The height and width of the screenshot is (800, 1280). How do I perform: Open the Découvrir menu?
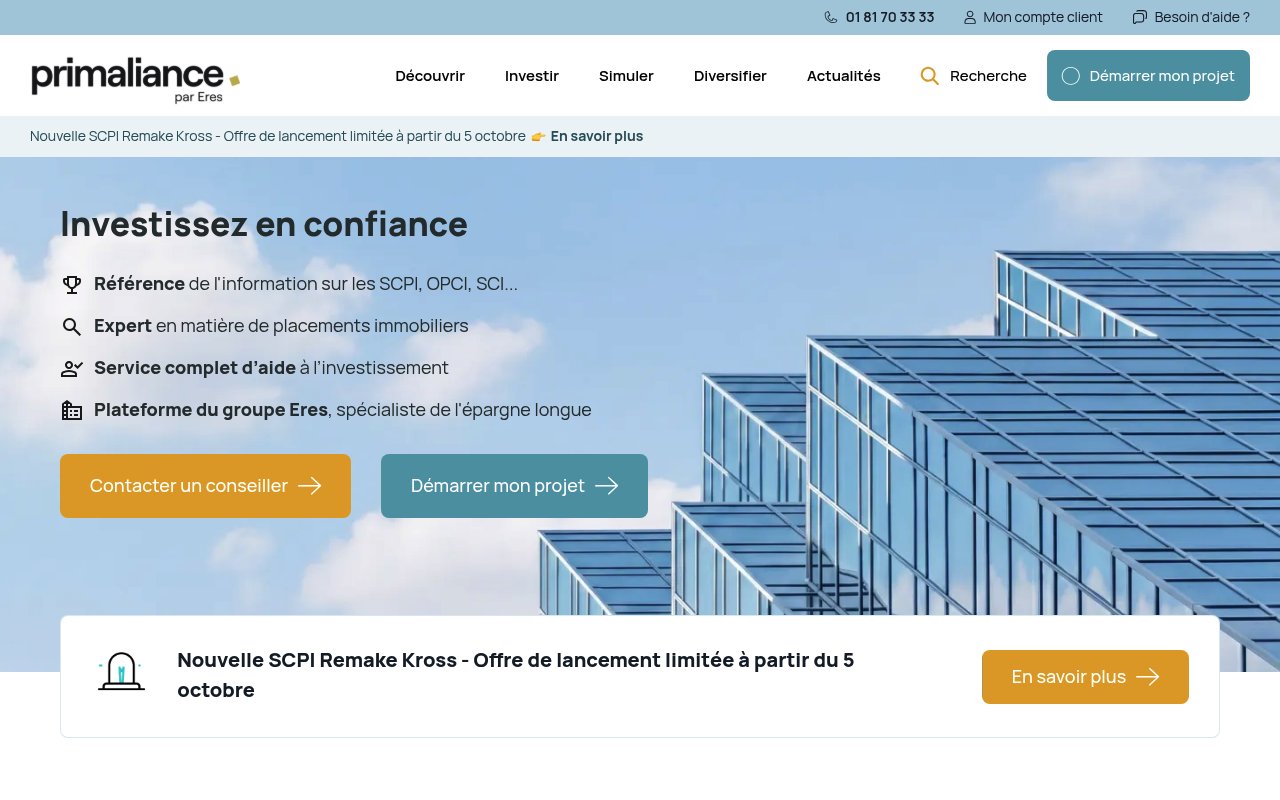[430, 76]
